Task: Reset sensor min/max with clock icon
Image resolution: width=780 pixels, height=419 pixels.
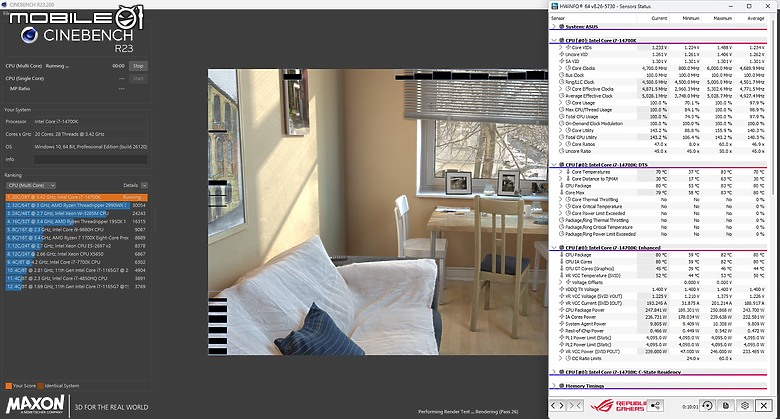Action: tap(707, 406)
